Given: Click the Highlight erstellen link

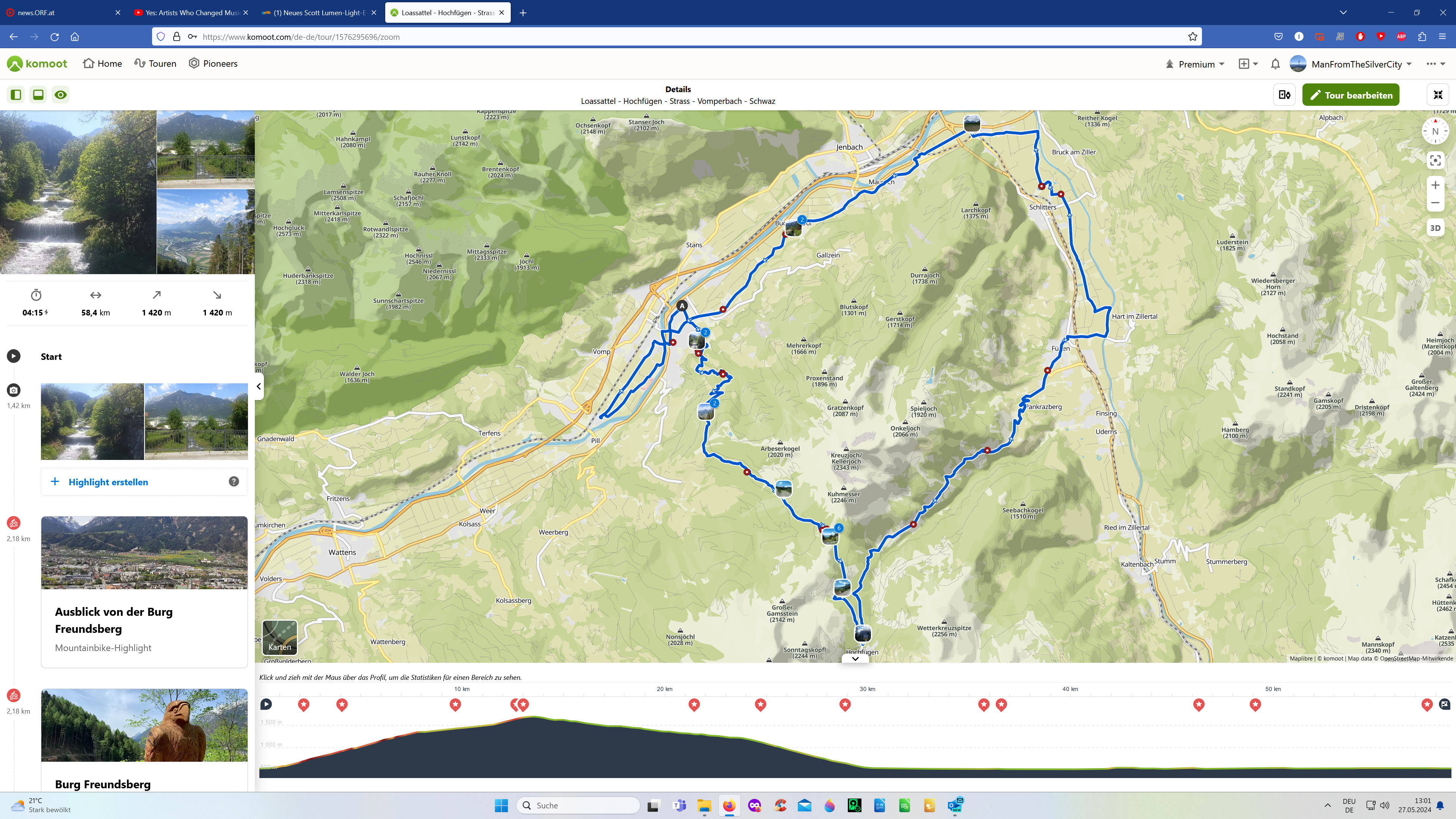Looking at the screenshot, I should click(x=108, y=482).
